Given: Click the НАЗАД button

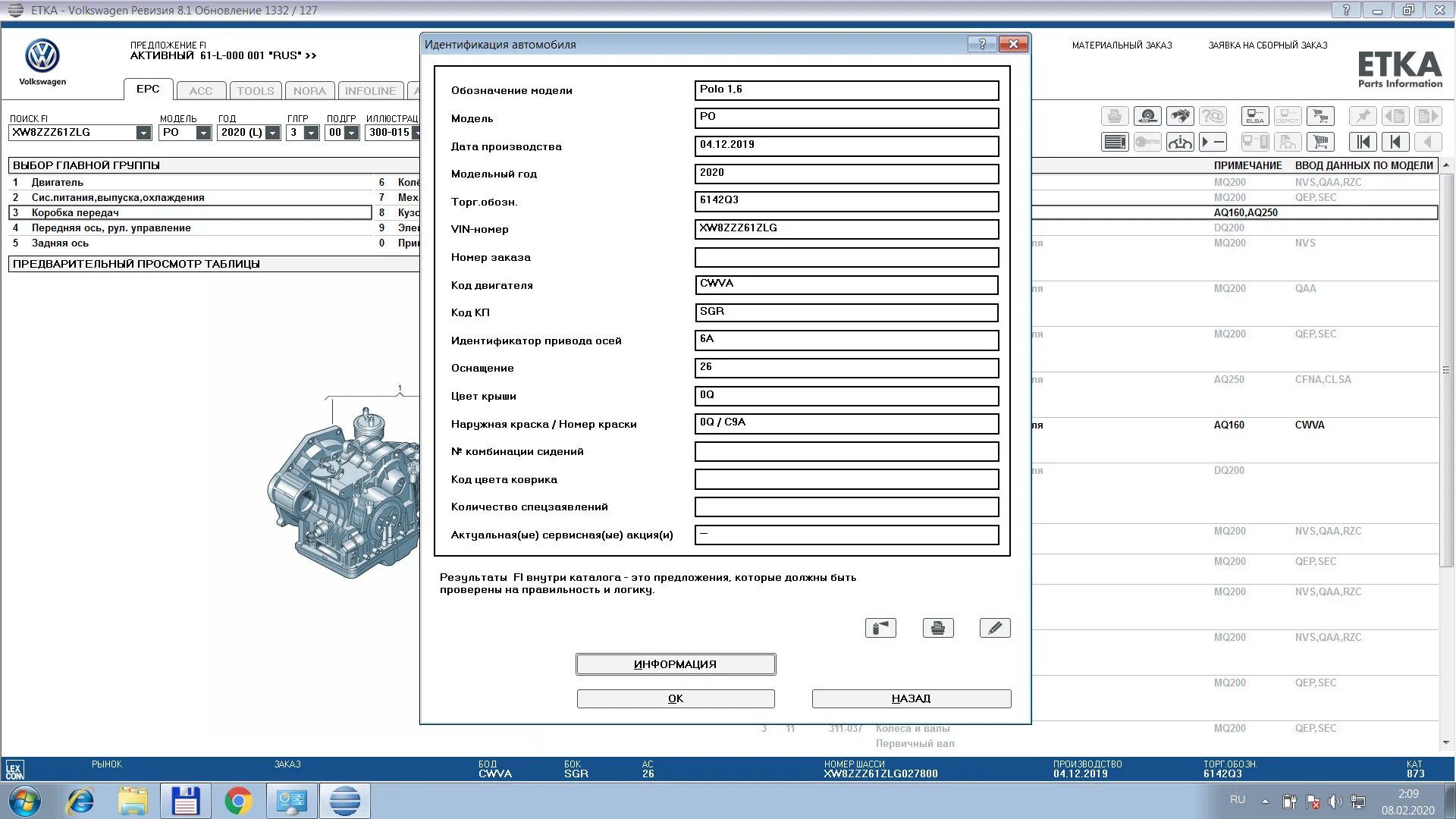Looking at the screenshot, I should pyautogui.click(x=911, y=698).
